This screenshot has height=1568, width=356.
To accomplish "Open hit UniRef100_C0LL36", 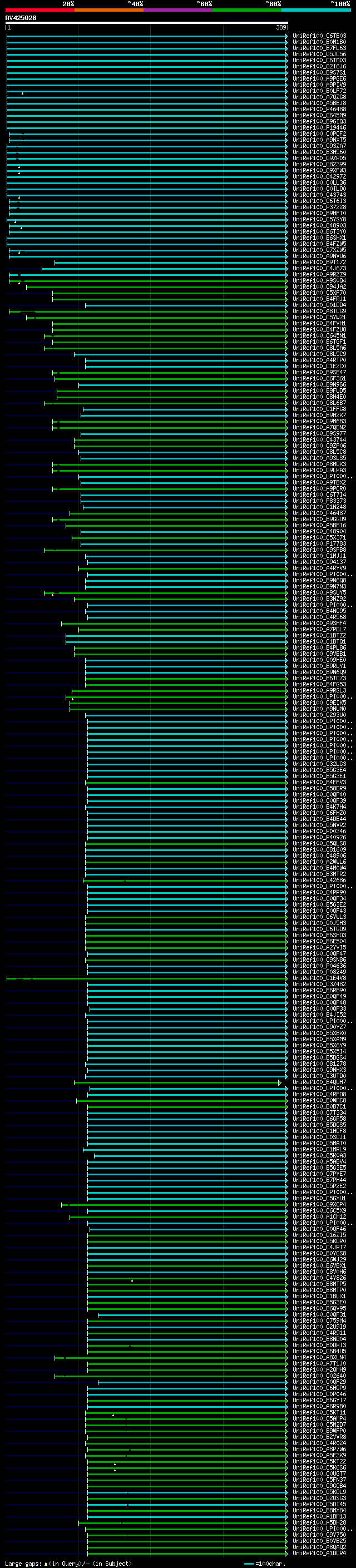I will (319, 182).
